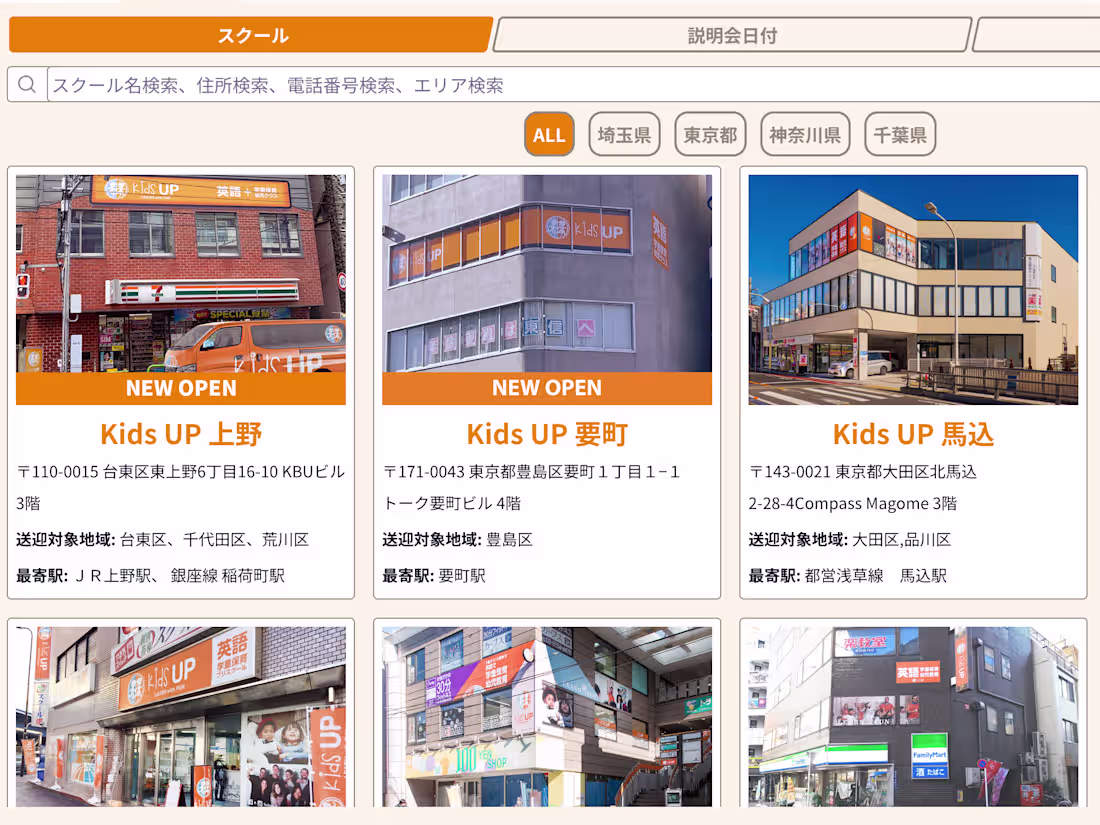Filter schools by 東京都
This screenshot has height=825, width=1100.
(710, 134)
